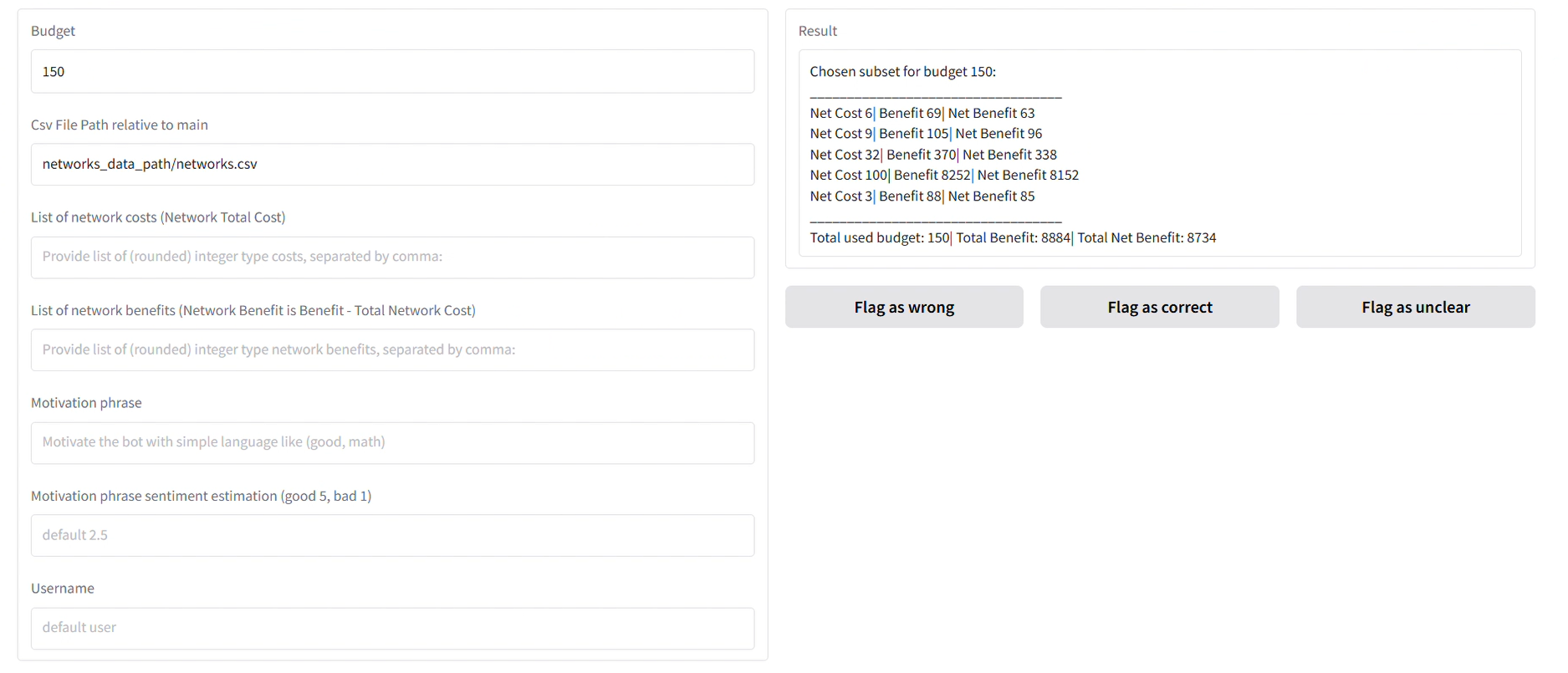Focus the sentiment estimation field showing default 2.5
Screen dimensions: 1568x673
pos(391,536)
